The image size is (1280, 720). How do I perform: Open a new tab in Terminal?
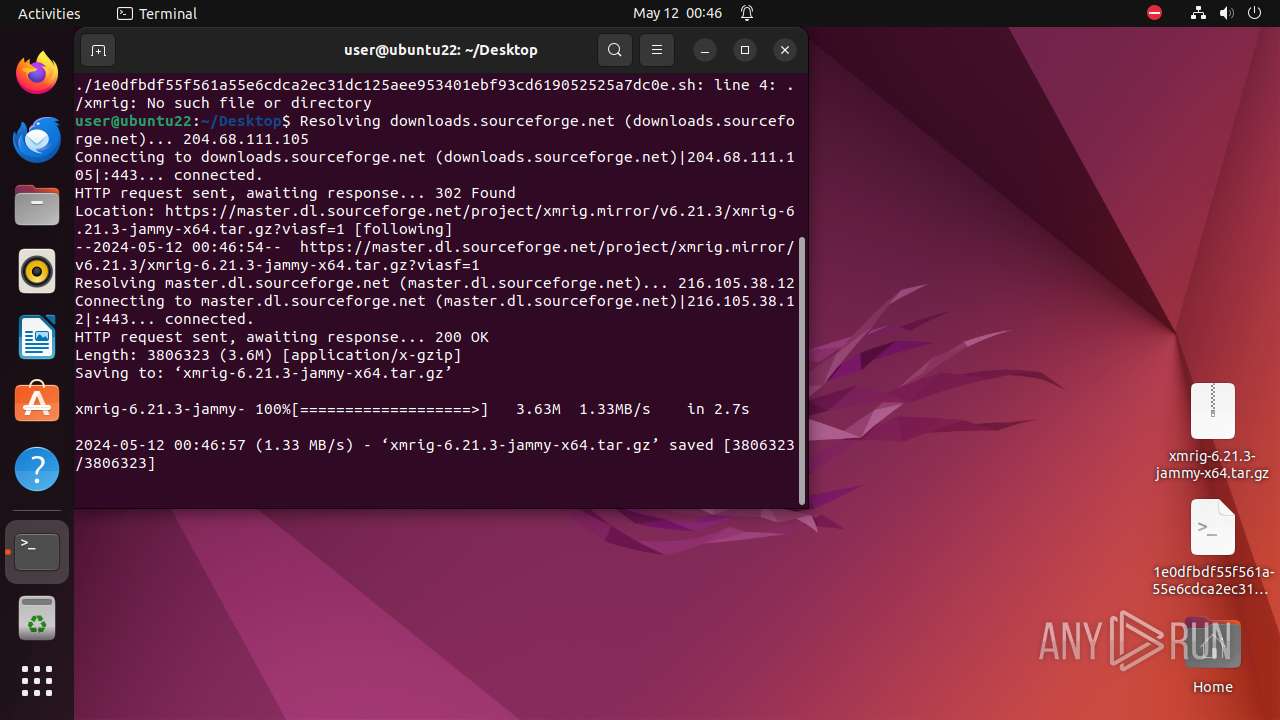point(98,50)
